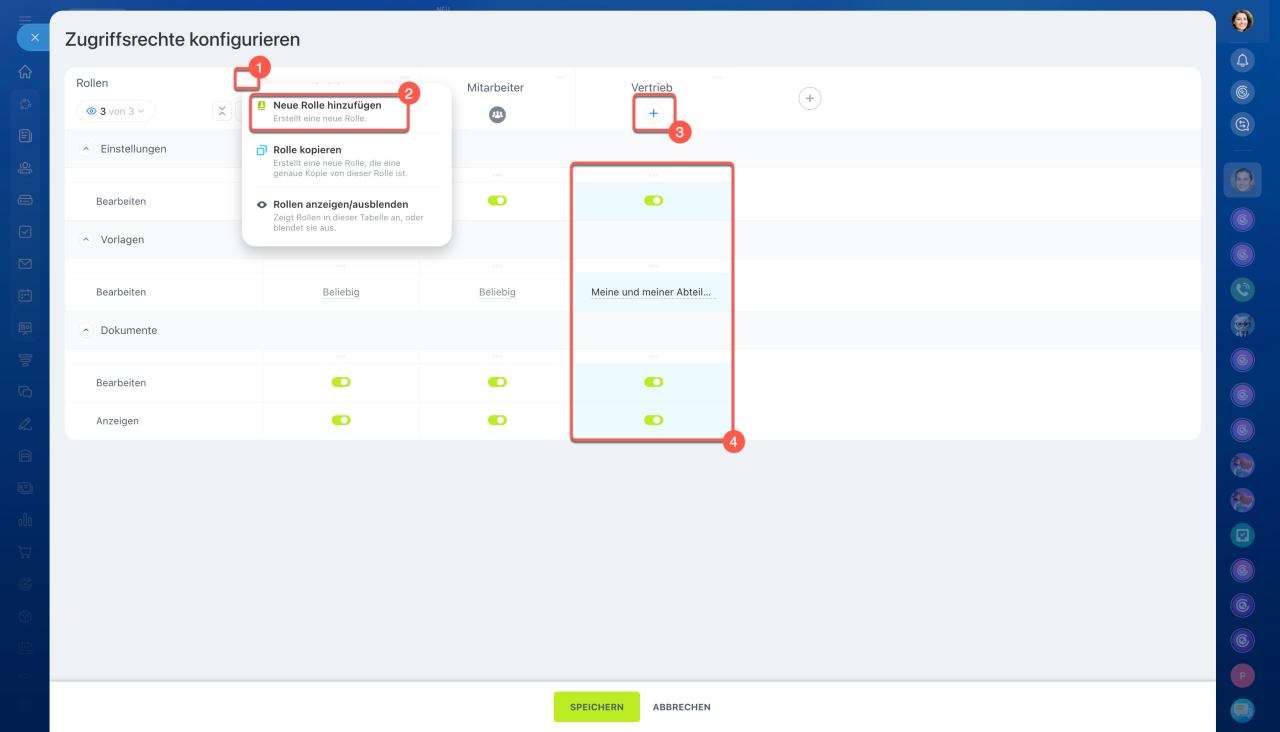Click the eye icon beside Rollen anzeigen/ausblenden
The image size is (1280, 732).
click(262, 204)
